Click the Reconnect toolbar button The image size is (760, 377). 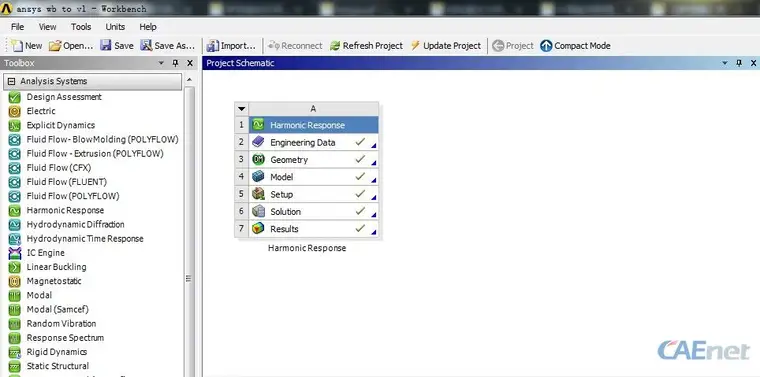[295, 46]
